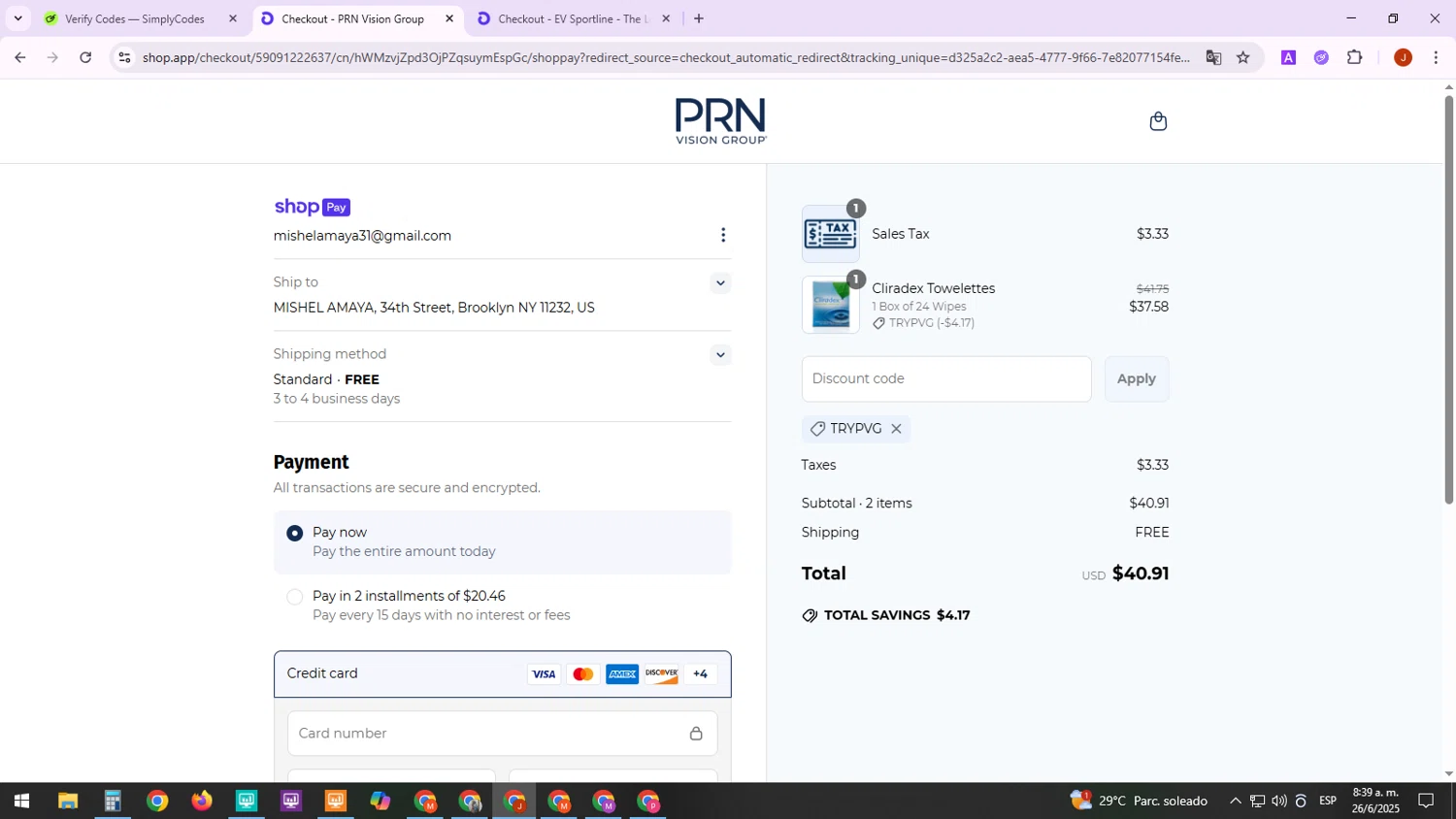Screen dimensions: 1456x819
Task: Click the browser address bar URL
Action: (x=666, y=57)
